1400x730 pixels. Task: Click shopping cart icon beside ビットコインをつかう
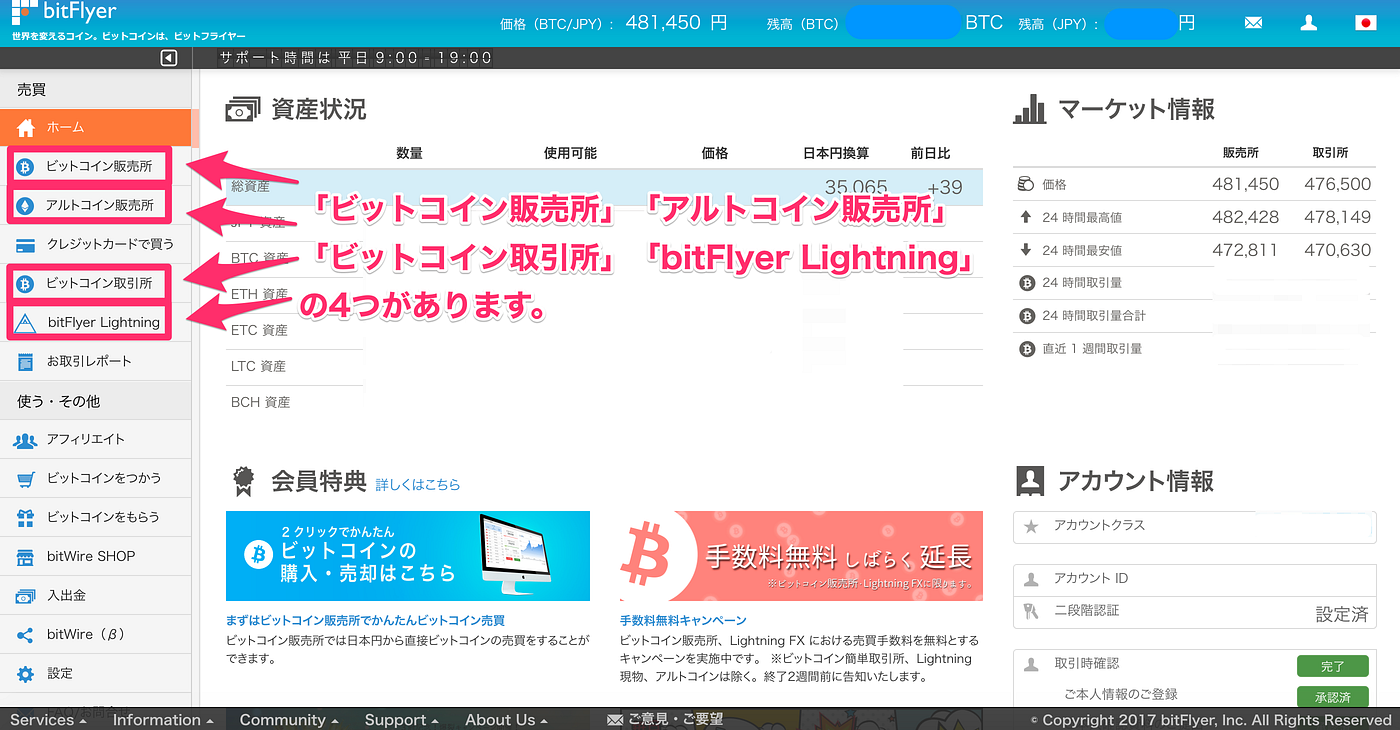(x=26, y=479)
